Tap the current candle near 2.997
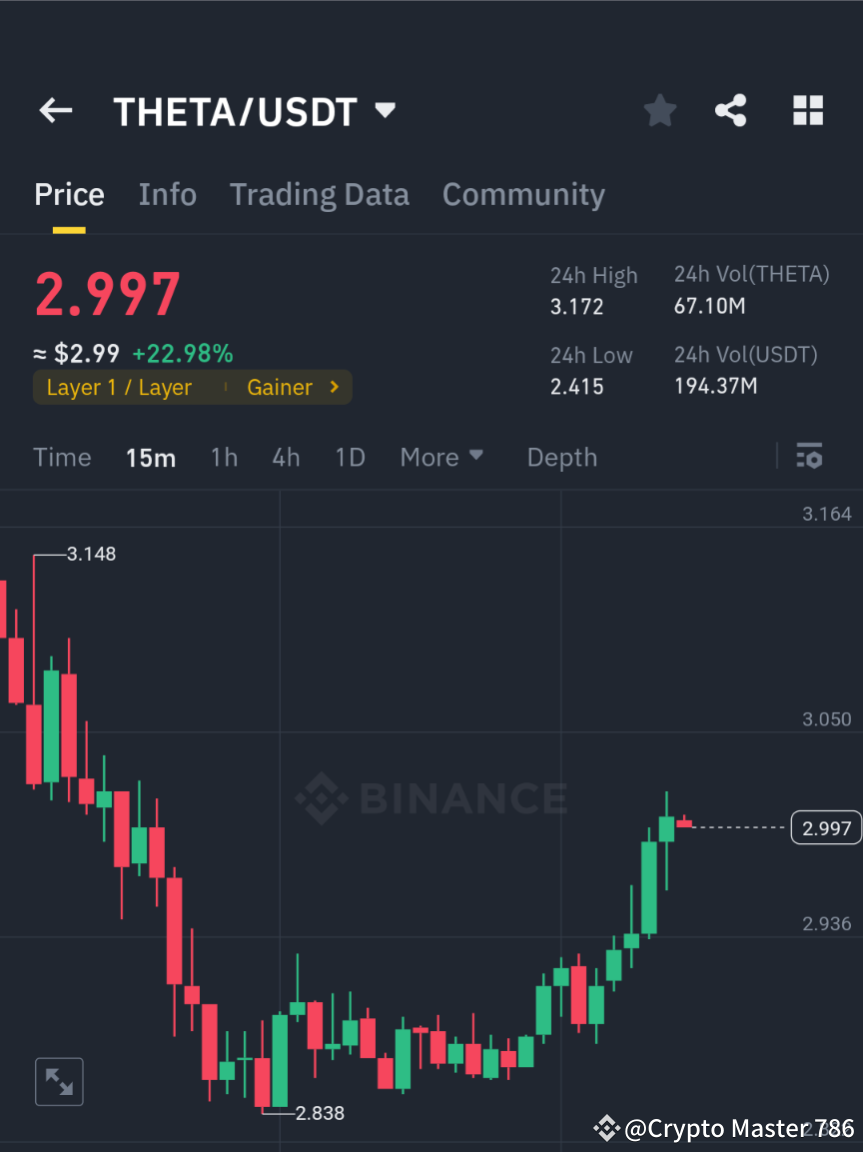This screenshot has height=1152, width=863. [x=683, y=822]
